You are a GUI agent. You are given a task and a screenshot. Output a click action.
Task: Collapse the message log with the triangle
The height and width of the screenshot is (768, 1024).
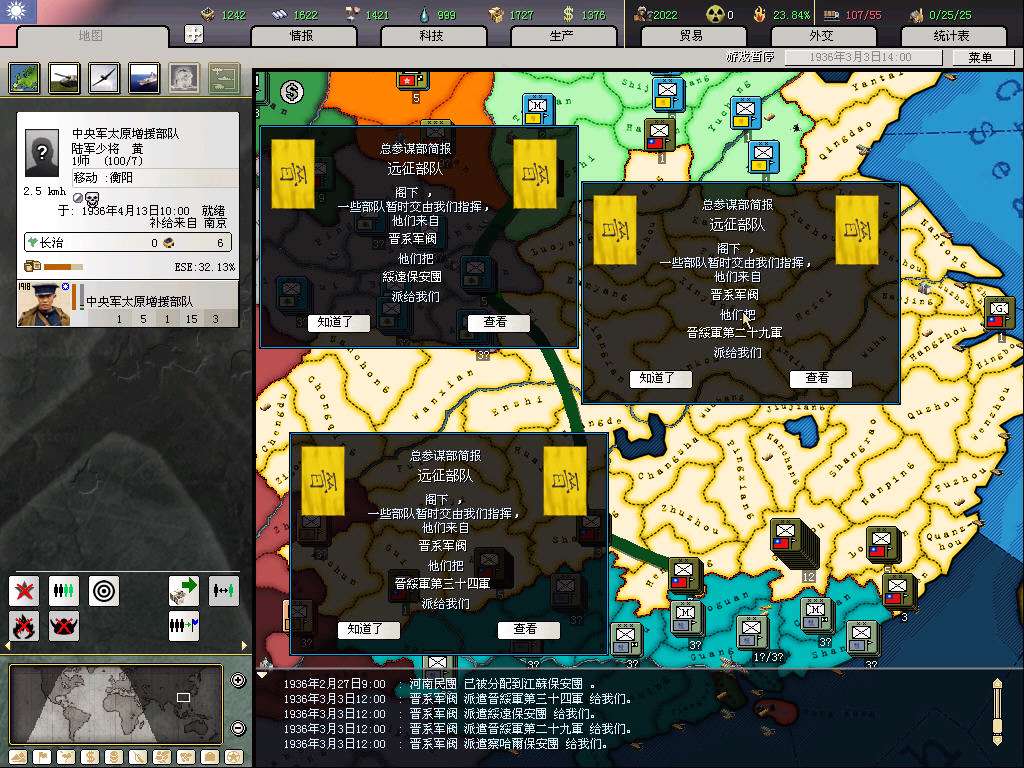click(x=262, y=674)
